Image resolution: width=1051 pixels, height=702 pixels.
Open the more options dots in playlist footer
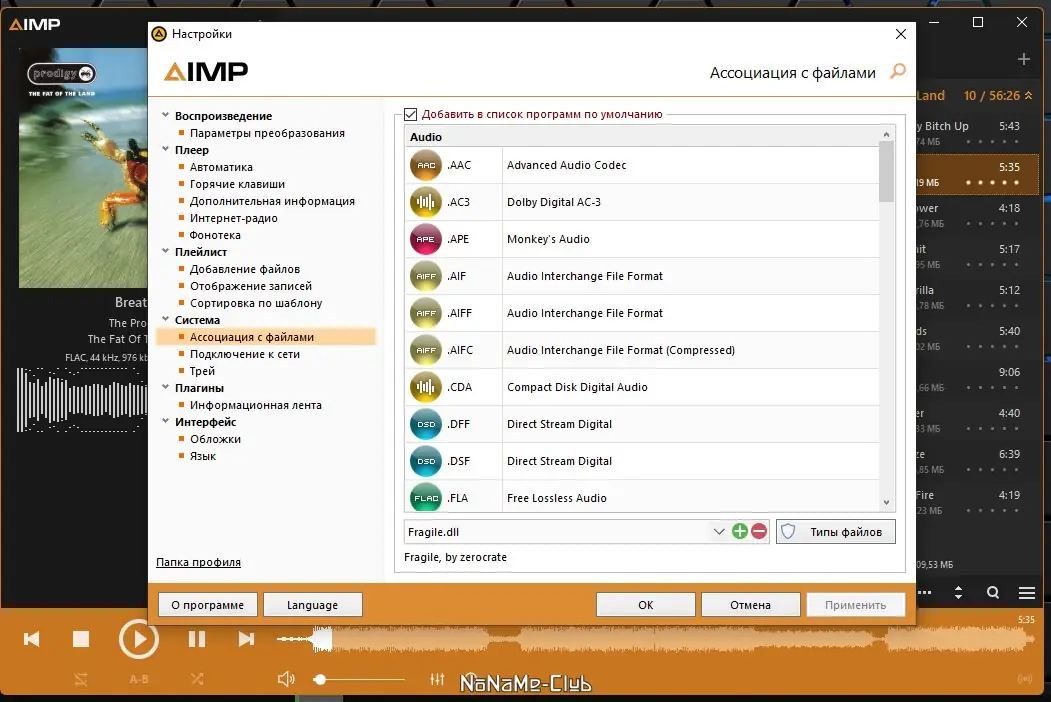[924, 593]
